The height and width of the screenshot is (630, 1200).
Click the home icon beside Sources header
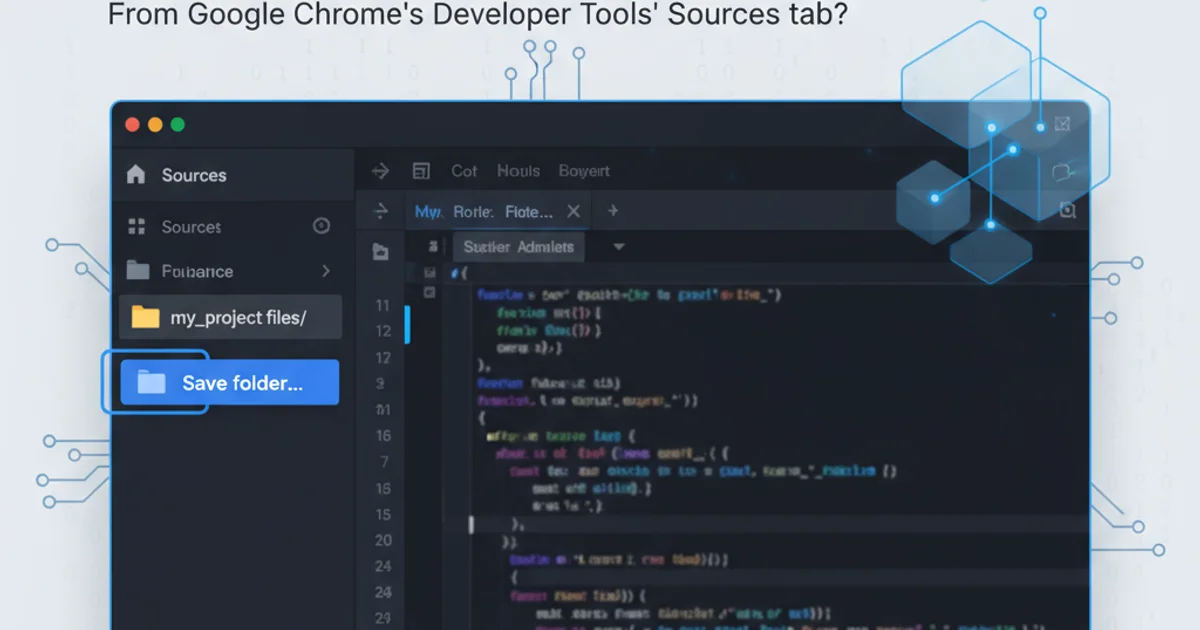136,175
